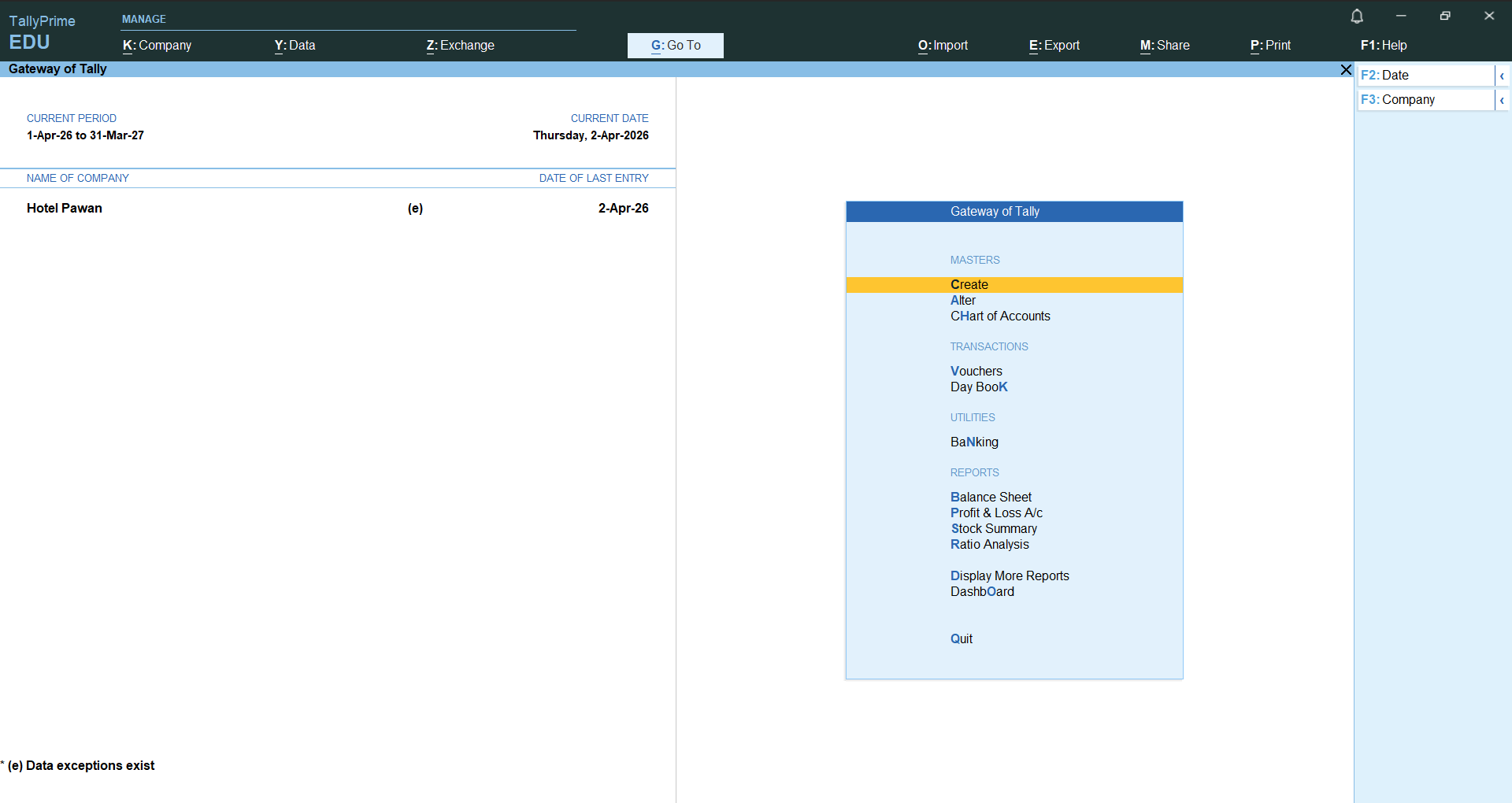
Task: Expand the F2 Date chevron
Action: tap(1502, 76)
